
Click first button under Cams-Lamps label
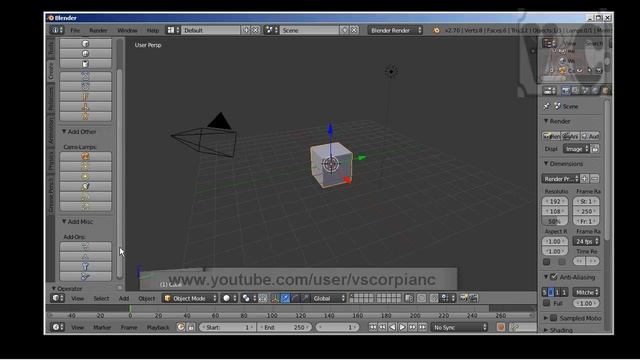85,156
